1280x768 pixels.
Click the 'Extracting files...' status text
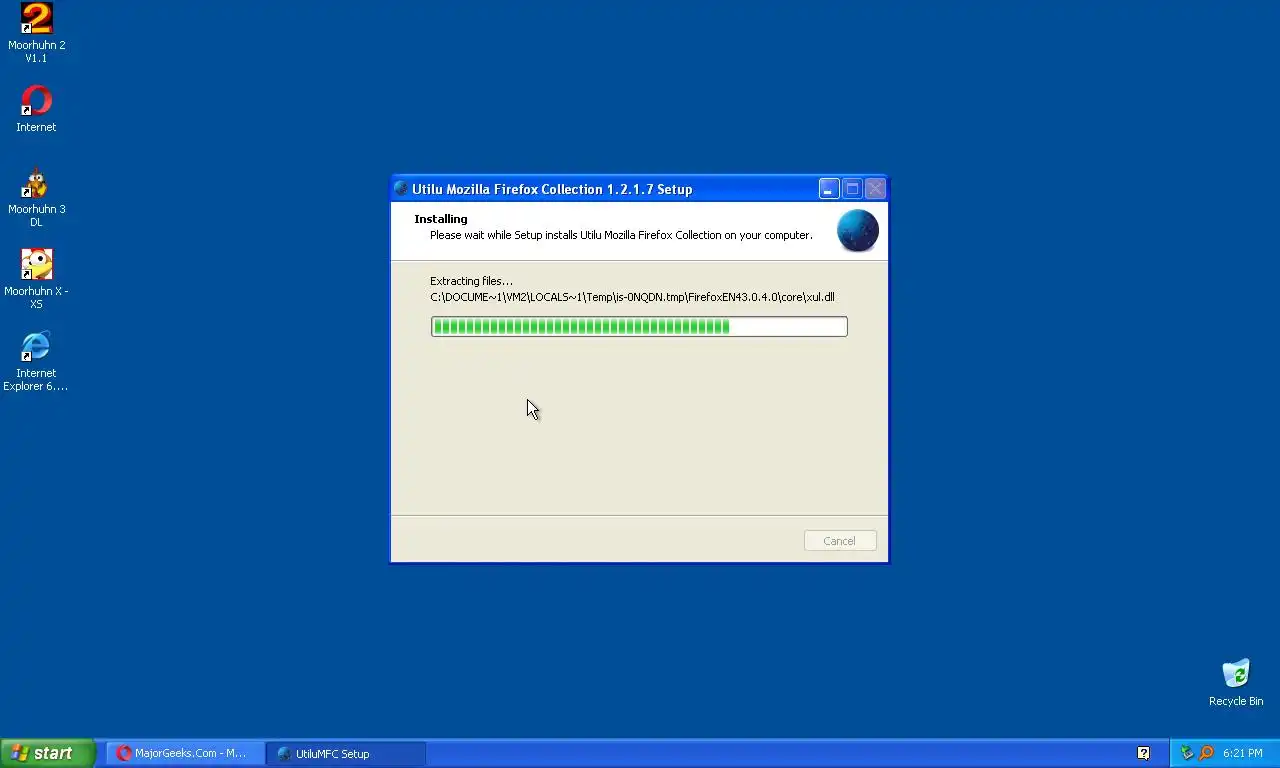tap(471, 281)
